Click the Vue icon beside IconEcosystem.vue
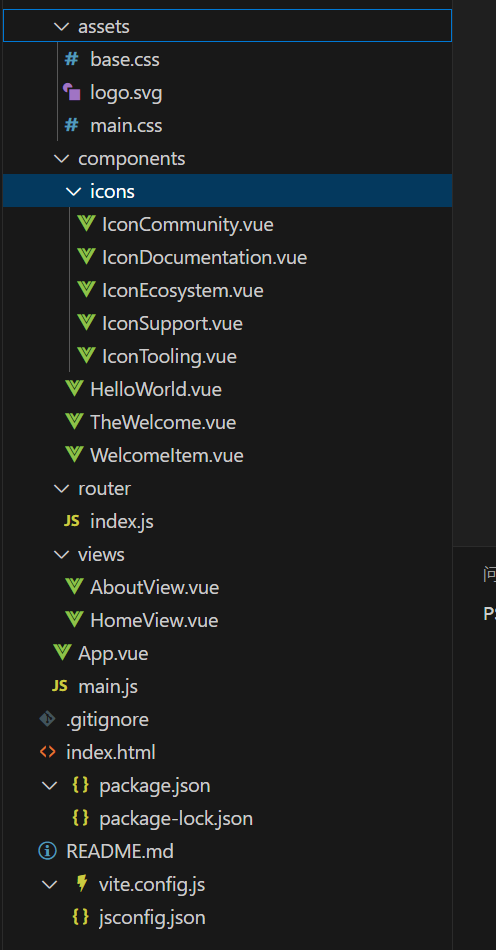496x950 pixels. pos(86,290)
